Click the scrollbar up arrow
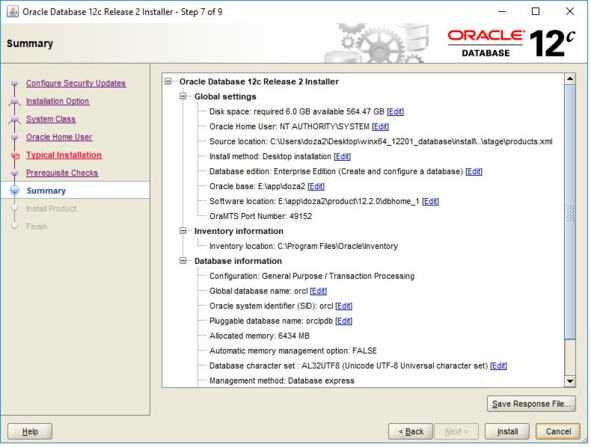 [570, 79]
